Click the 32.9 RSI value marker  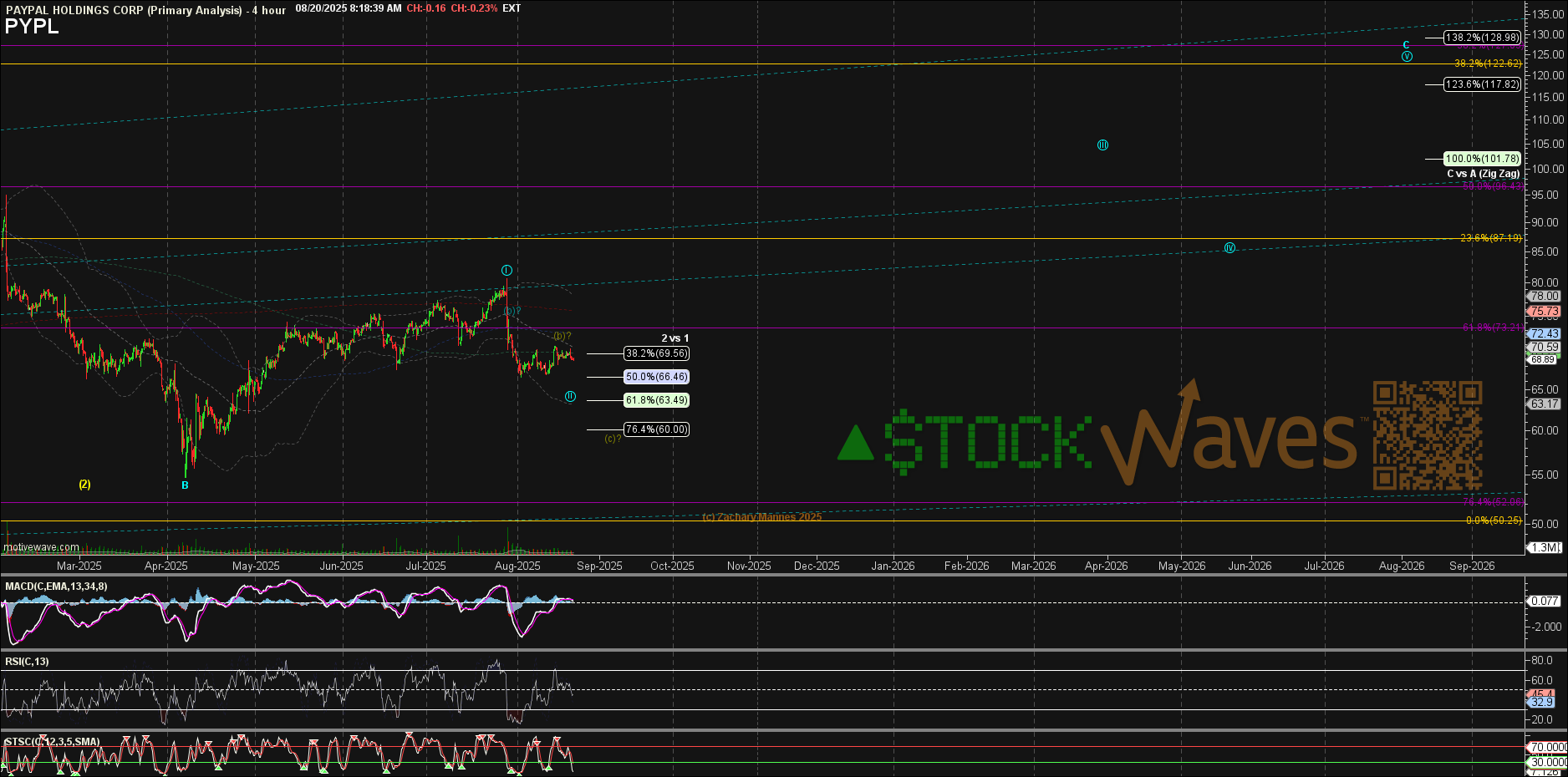point(1542,703)
